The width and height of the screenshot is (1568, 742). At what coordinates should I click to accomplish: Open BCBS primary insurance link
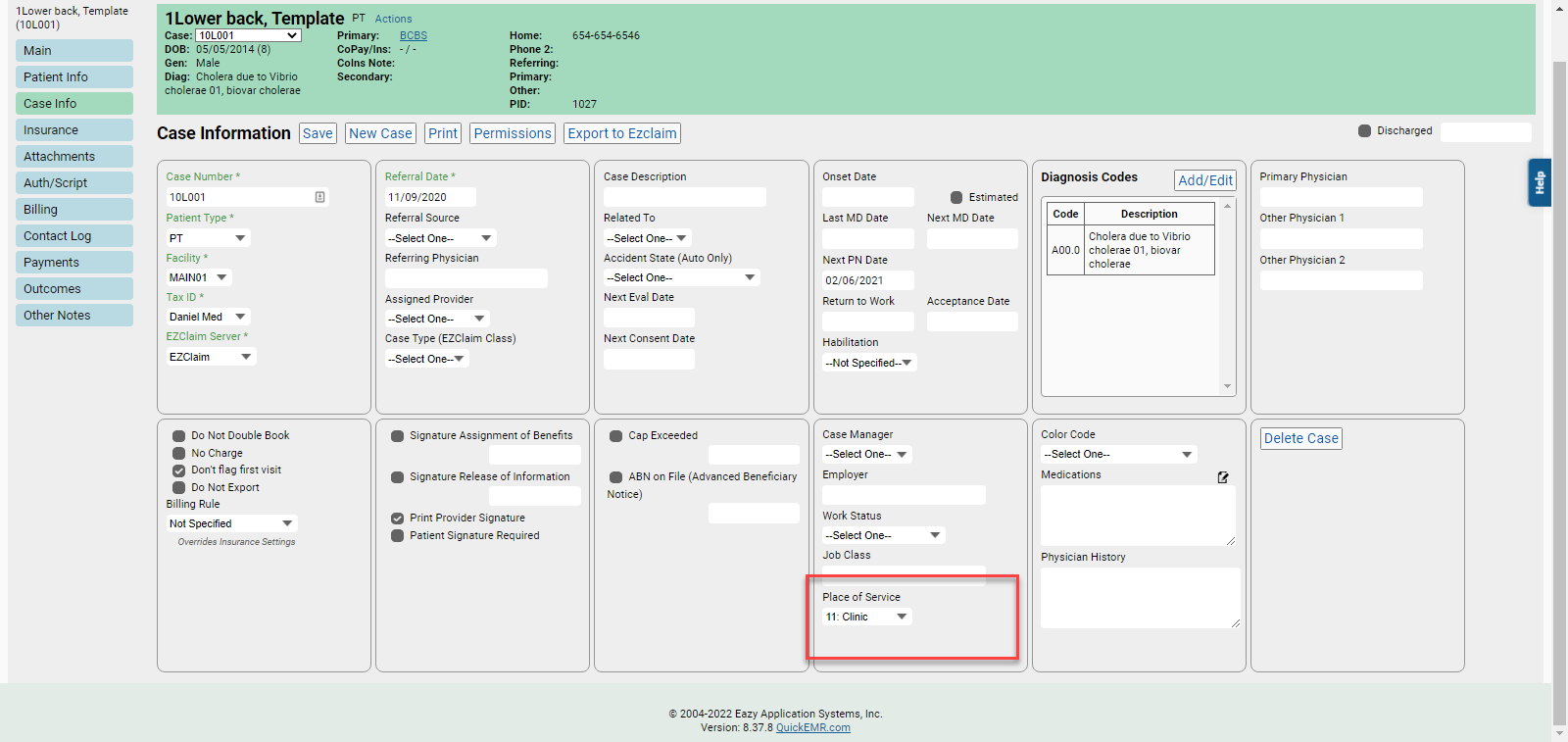414,35
